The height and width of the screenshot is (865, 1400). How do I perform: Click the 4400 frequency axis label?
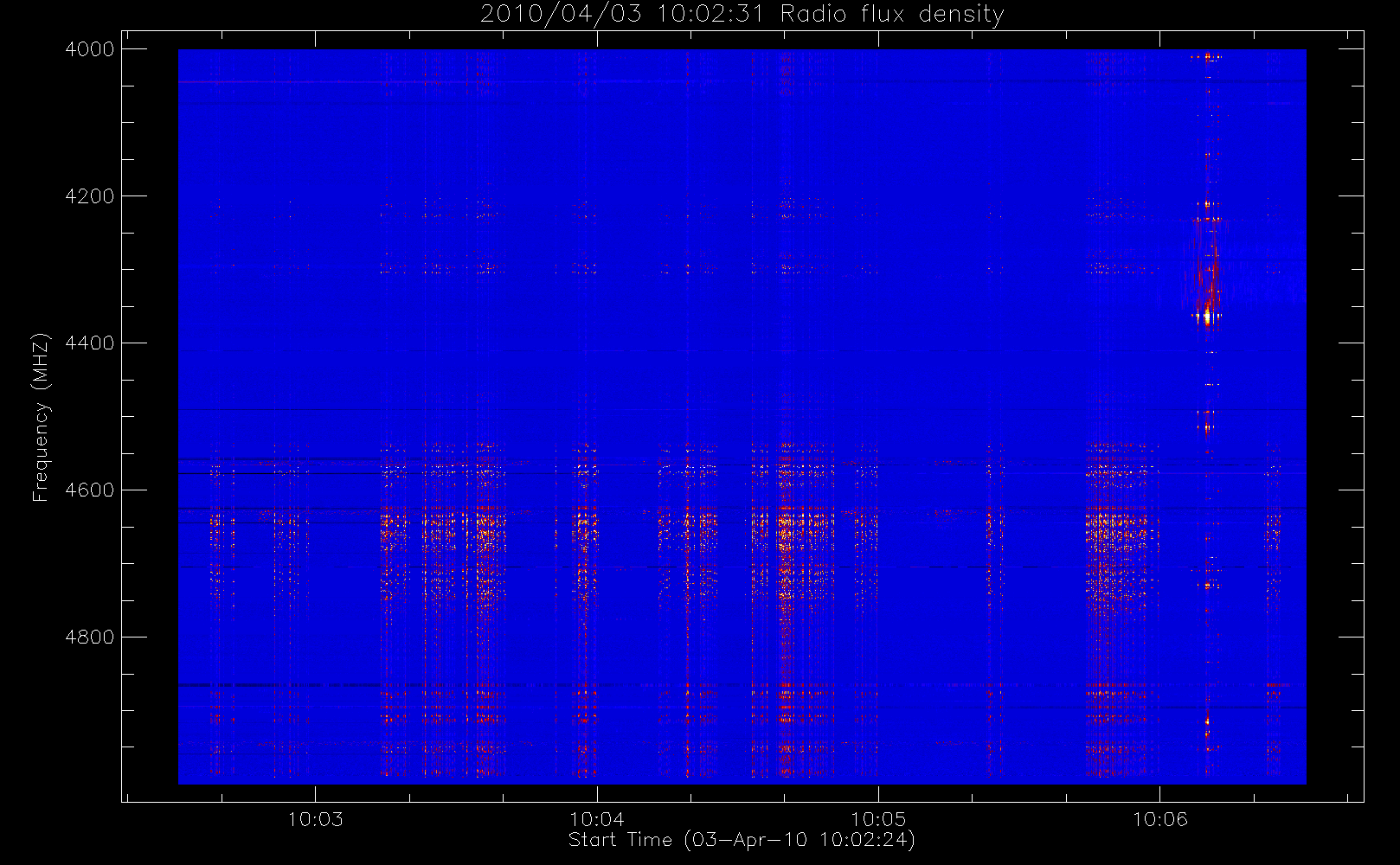pyautogui.click(x=90, y=343)
